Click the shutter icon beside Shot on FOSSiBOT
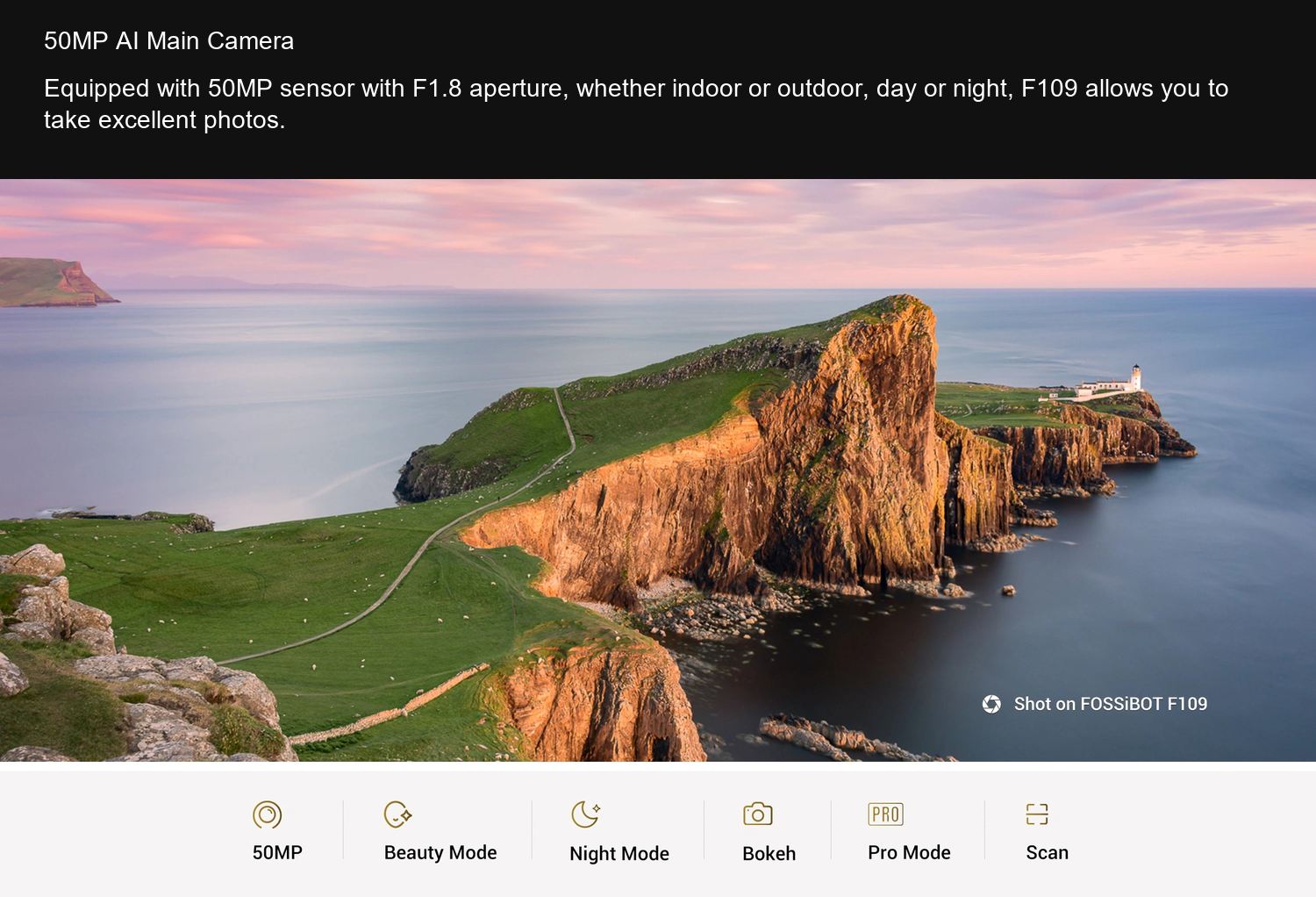This screenshot has width=1316, height=897. [992, 704]
